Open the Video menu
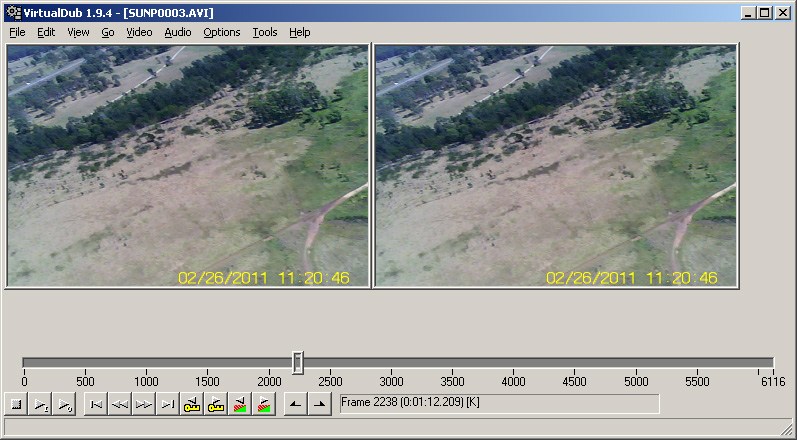 point(139,33)
